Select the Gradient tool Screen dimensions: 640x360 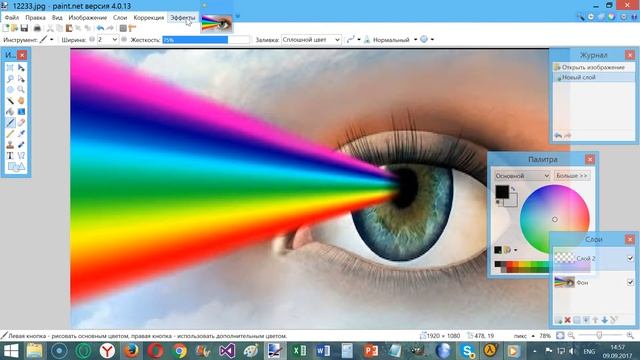[x=21, y=111]
